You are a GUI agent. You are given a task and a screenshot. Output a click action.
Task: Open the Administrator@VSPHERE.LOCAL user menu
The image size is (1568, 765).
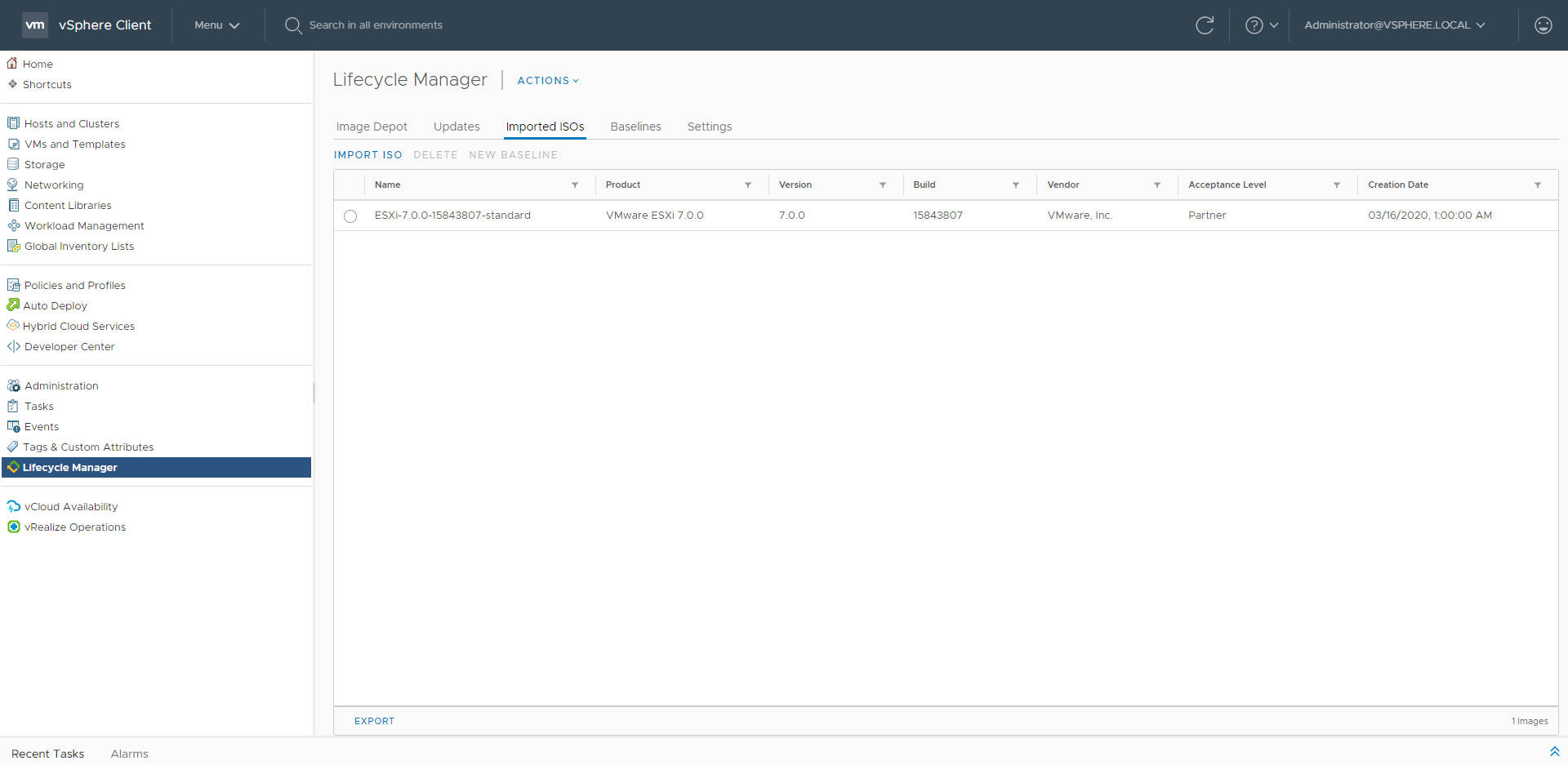(1394, 25)
